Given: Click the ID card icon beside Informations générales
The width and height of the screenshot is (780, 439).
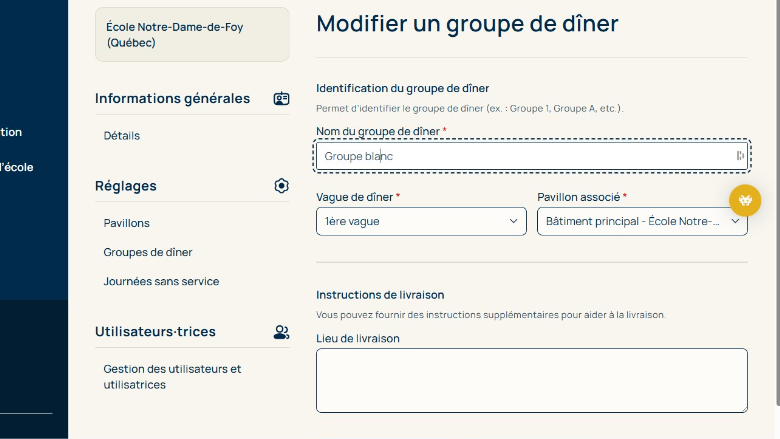Looking at the screenshot, I should 281,99.
